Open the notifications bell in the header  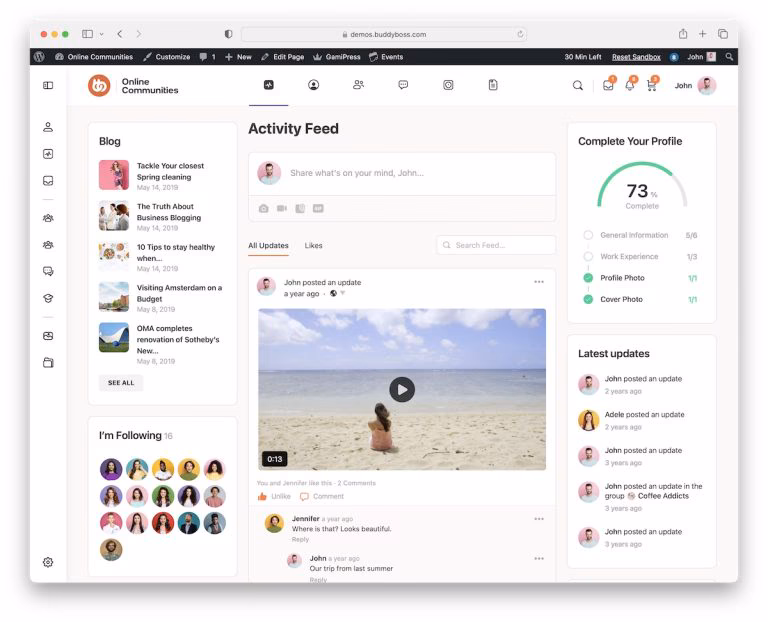[630, 86]
